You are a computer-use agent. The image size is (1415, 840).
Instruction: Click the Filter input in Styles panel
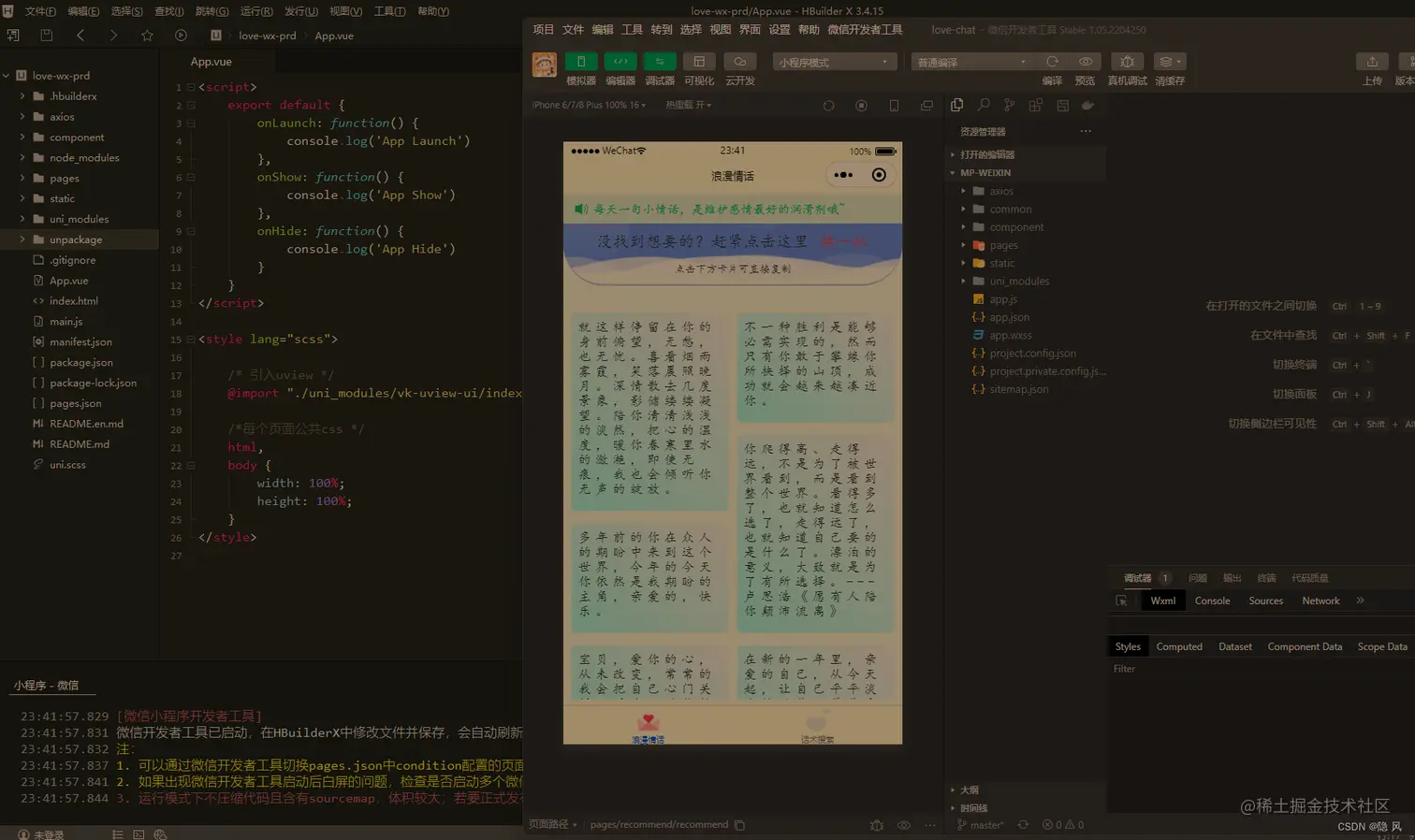[x=1259, y=669]
